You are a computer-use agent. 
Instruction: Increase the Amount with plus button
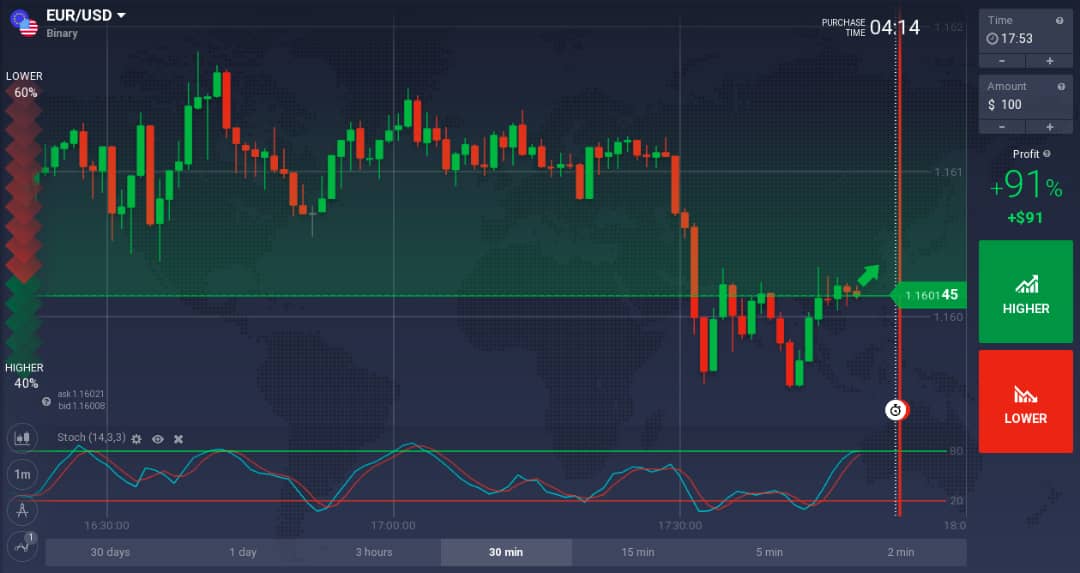click(1049, 127)
